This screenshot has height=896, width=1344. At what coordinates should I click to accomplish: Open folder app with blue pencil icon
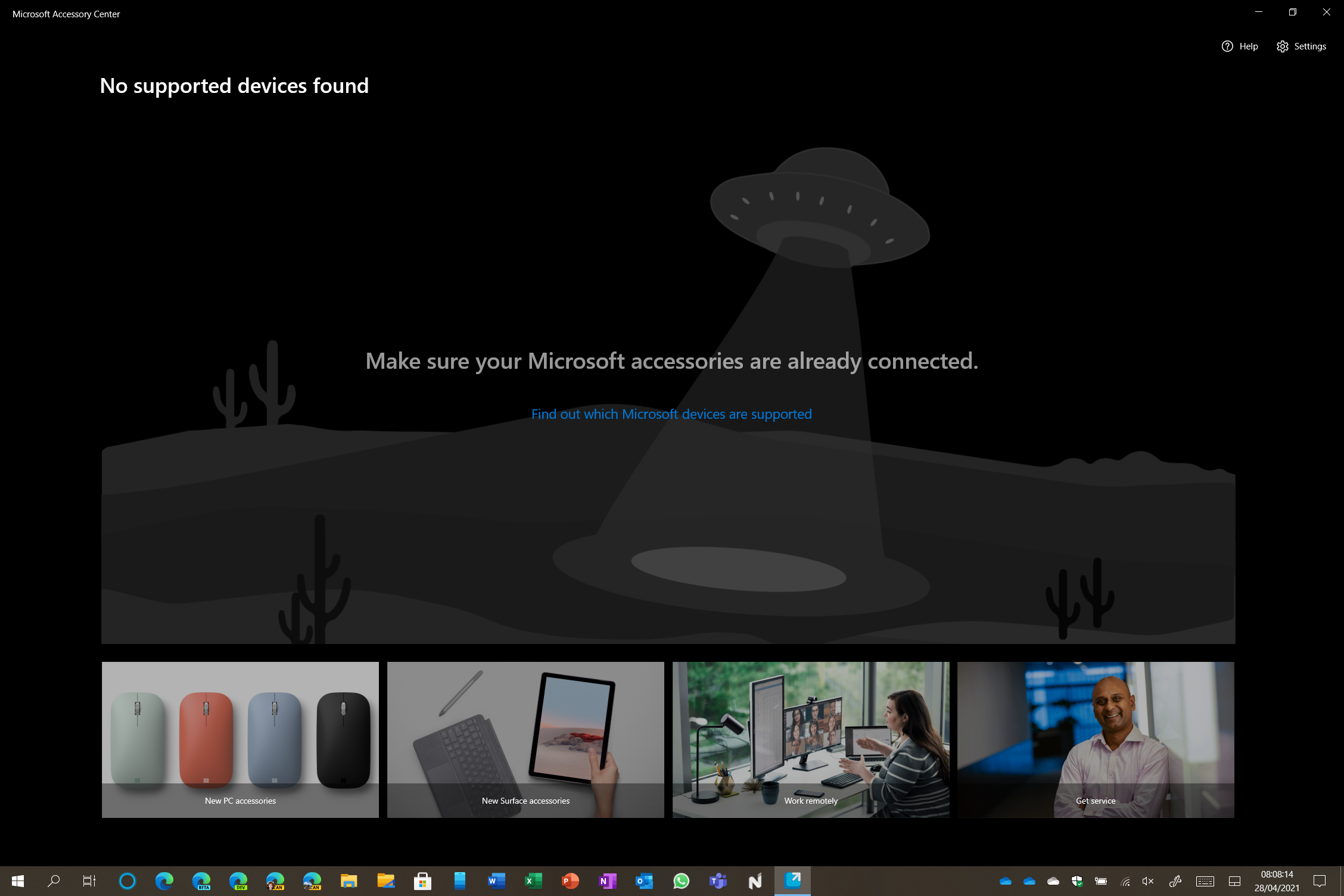[x=386, y=881]
